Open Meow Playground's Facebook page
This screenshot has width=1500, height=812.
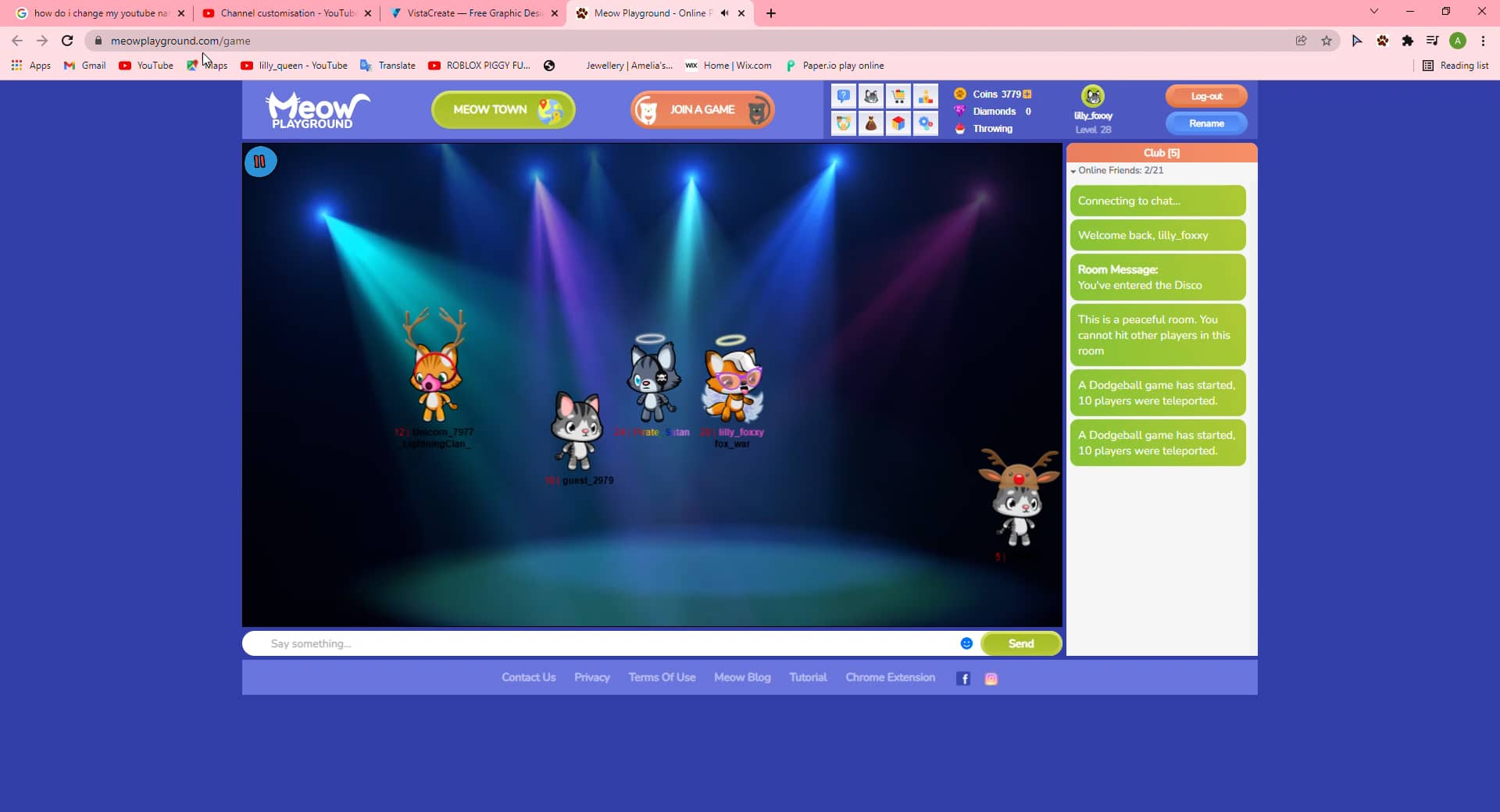coord(962,678)
